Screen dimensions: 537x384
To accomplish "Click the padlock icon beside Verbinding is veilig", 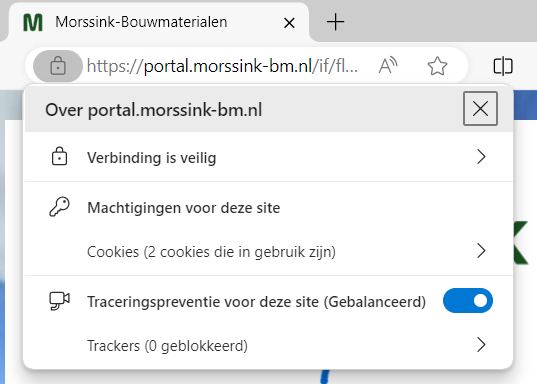I will click(59, 157).
